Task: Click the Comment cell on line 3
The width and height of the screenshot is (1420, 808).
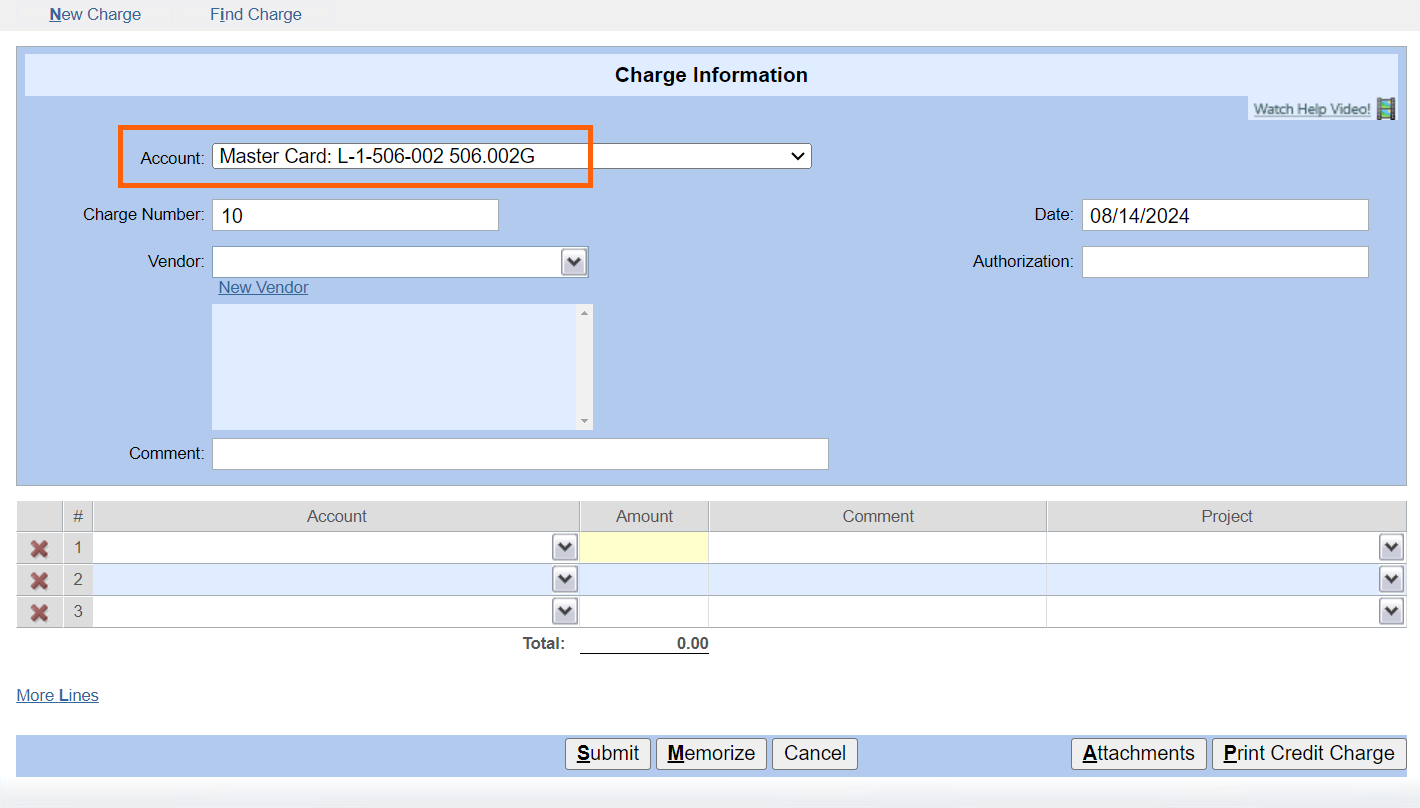Action: 877,612
